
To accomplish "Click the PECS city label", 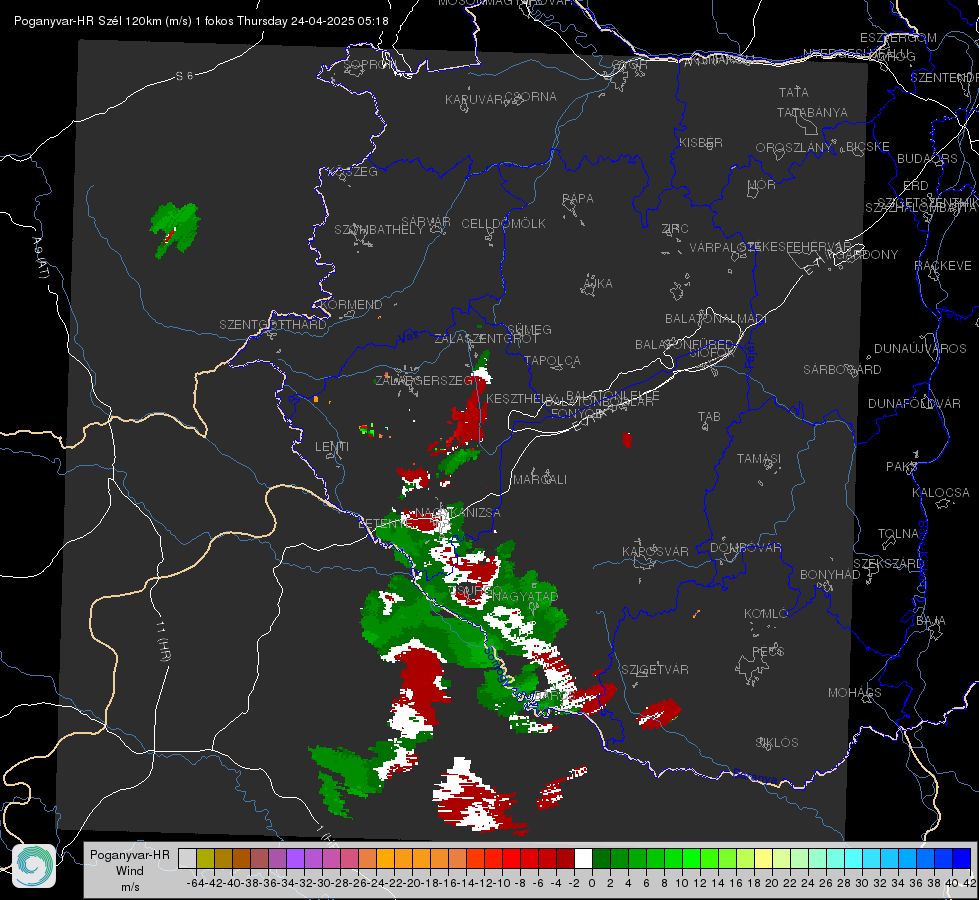I will (x=767, y=651).
